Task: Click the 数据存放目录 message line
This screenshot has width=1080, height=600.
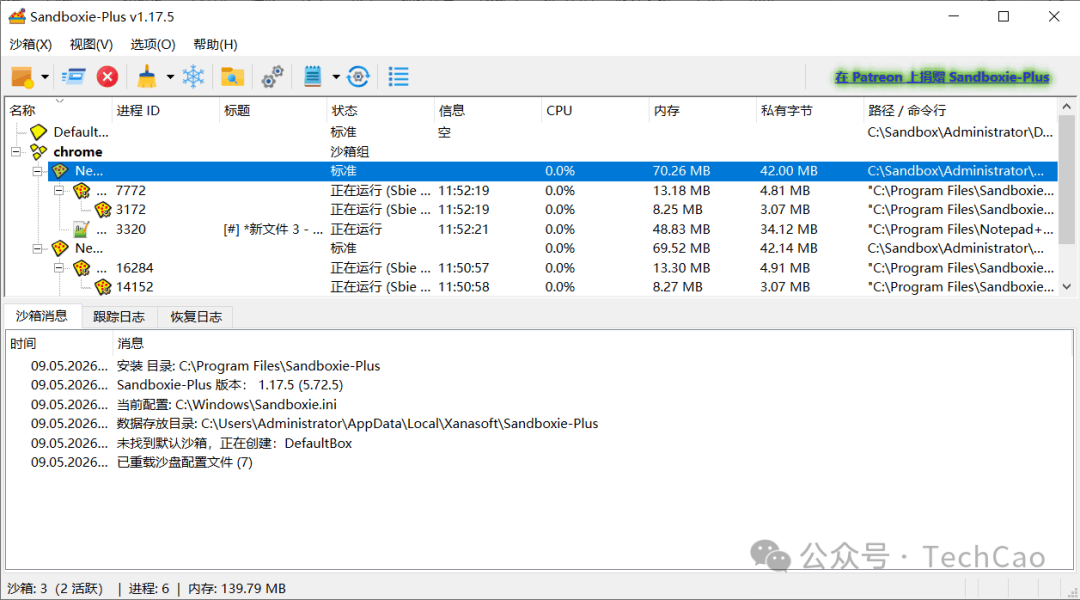Action: [357, 424]
